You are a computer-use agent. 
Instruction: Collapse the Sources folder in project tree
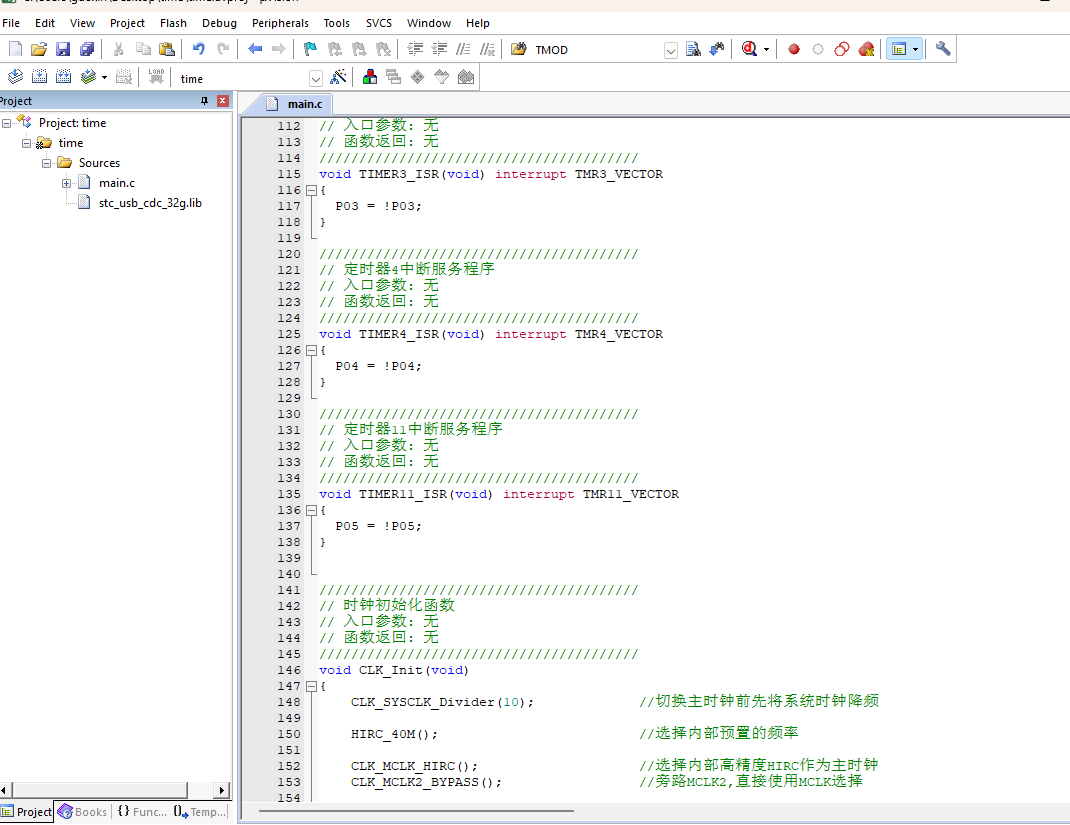click(x=47, y=163)
